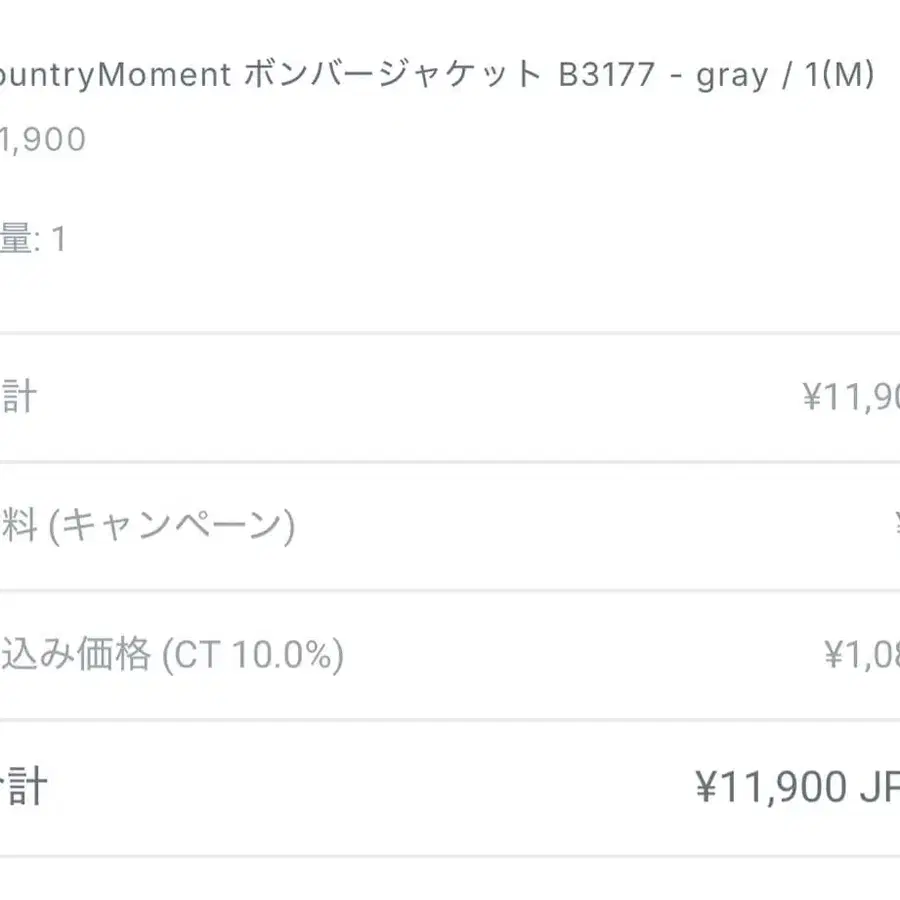Image resolution: width=900 pixels, height=900 pixels.
Task: Click the quantity value 1
Action: tap(57, 240)
